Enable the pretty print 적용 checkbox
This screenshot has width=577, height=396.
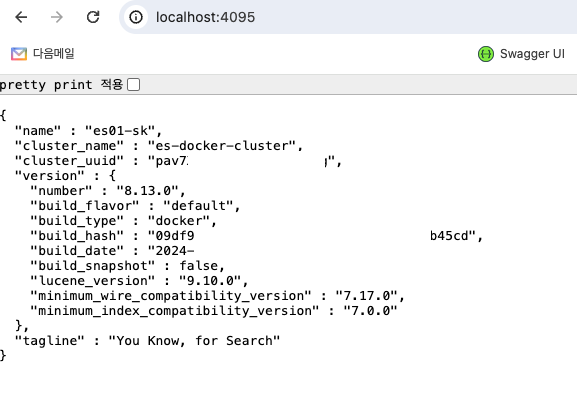[133, 85]
